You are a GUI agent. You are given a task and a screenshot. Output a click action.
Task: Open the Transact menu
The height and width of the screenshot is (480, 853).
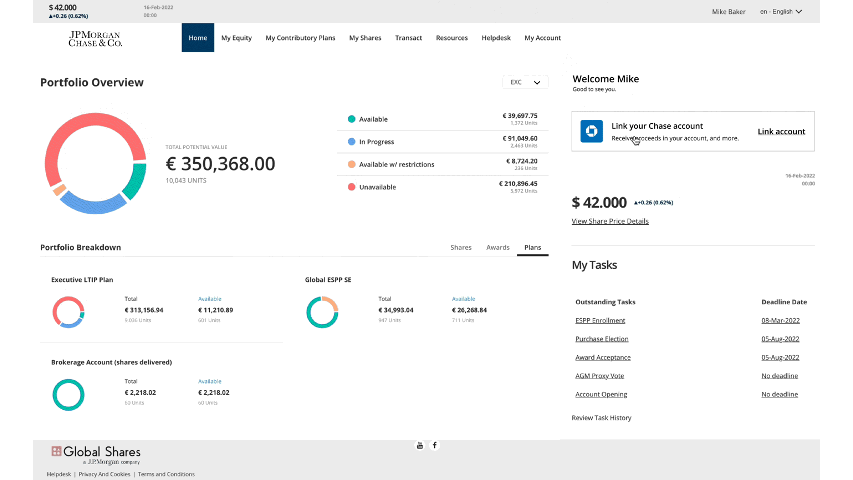[x=409, y=38]
